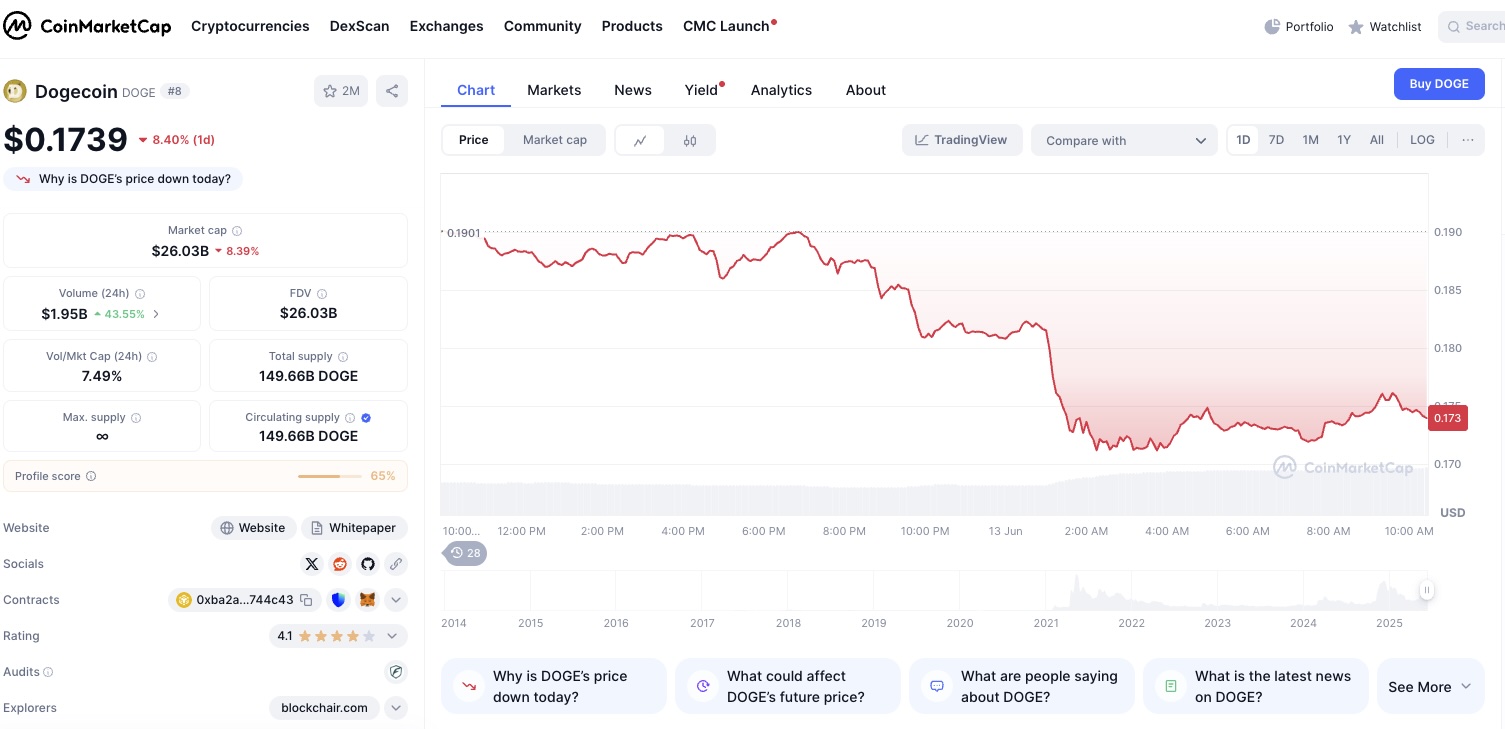Expand the Rating 4.1 dropdown
The image size is (1505, 729).
tap(338, 636)
